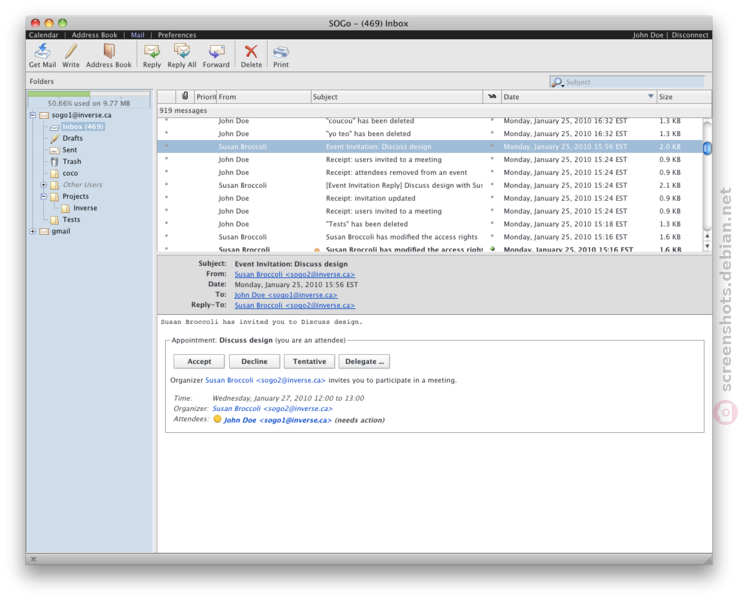Image resolution: width=738 pixels, height=600 pixels.
Task: Click the Sent folder icon
Action: point(55,150)
